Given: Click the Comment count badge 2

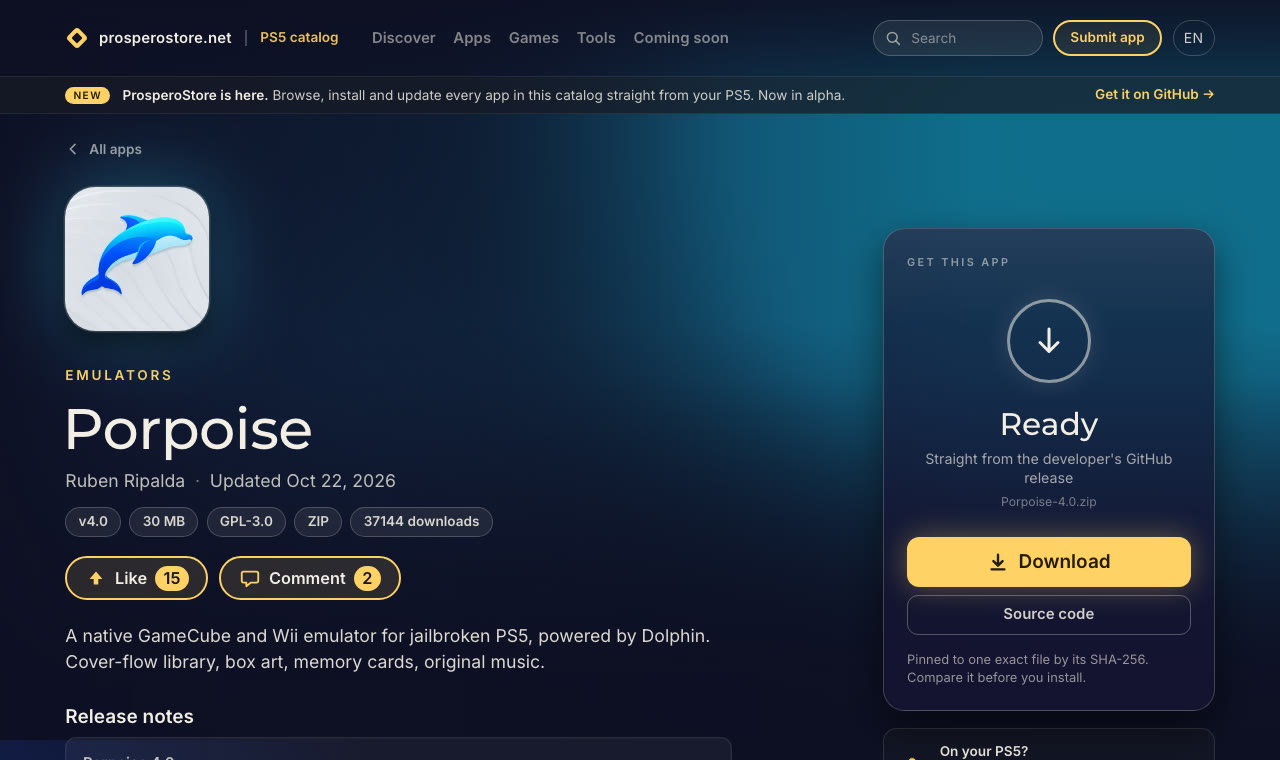Looking at the screenshot, I should (x=367, y=578).
